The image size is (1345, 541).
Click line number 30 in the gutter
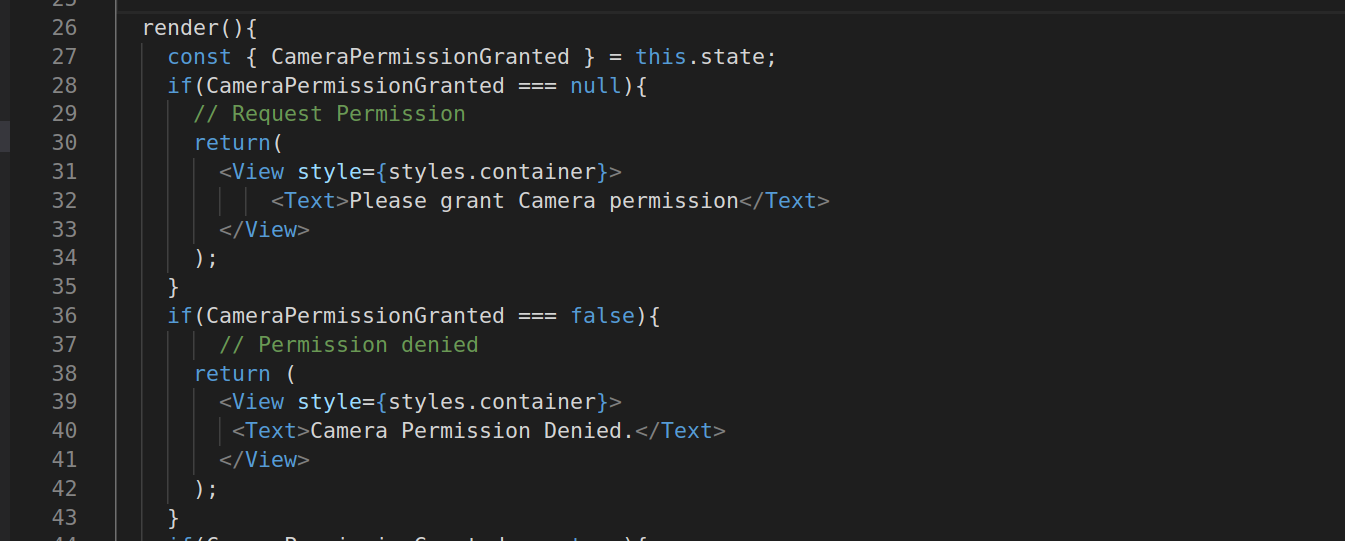[64, 143]
